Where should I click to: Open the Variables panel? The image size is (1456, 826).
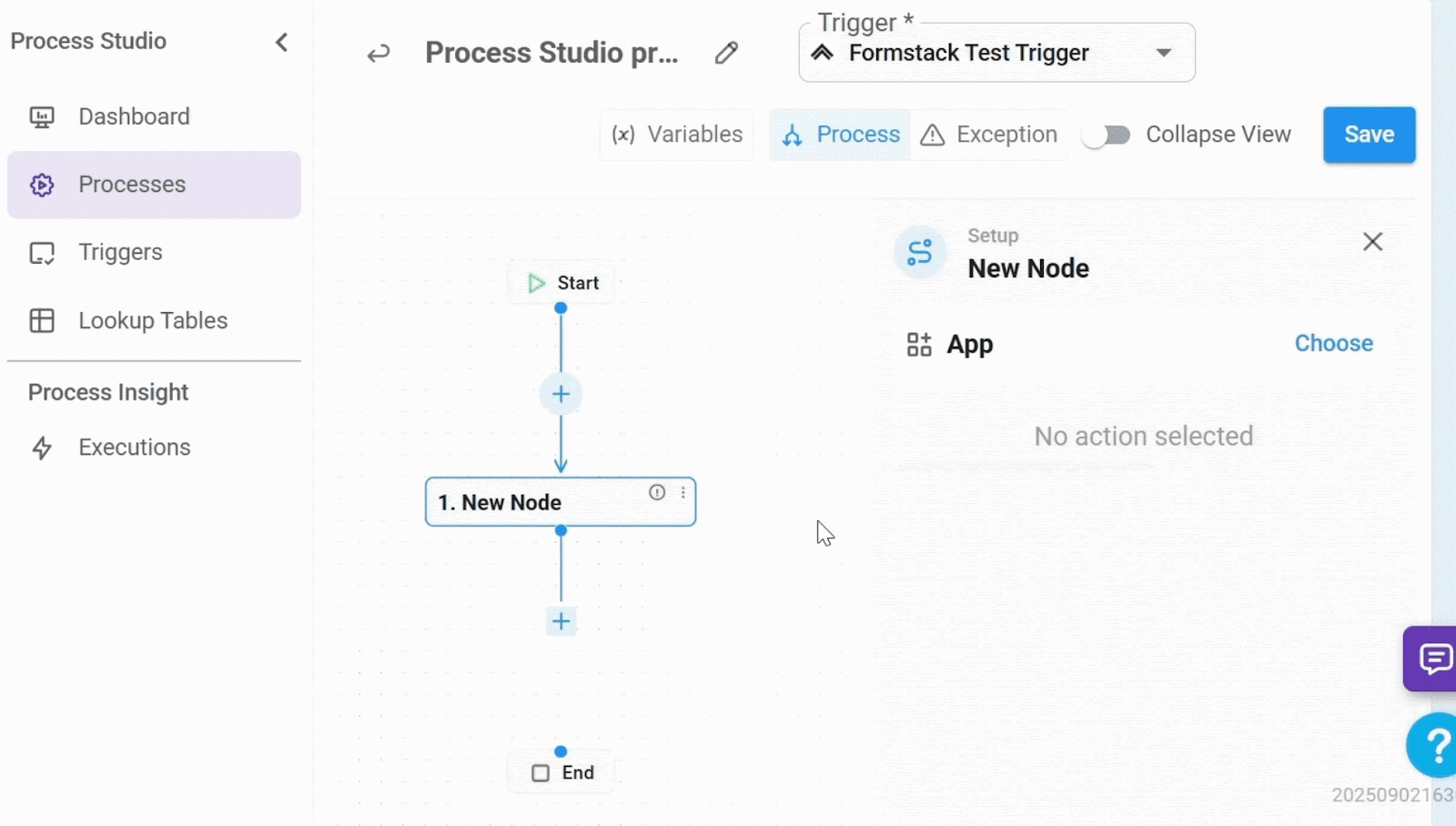677,135
